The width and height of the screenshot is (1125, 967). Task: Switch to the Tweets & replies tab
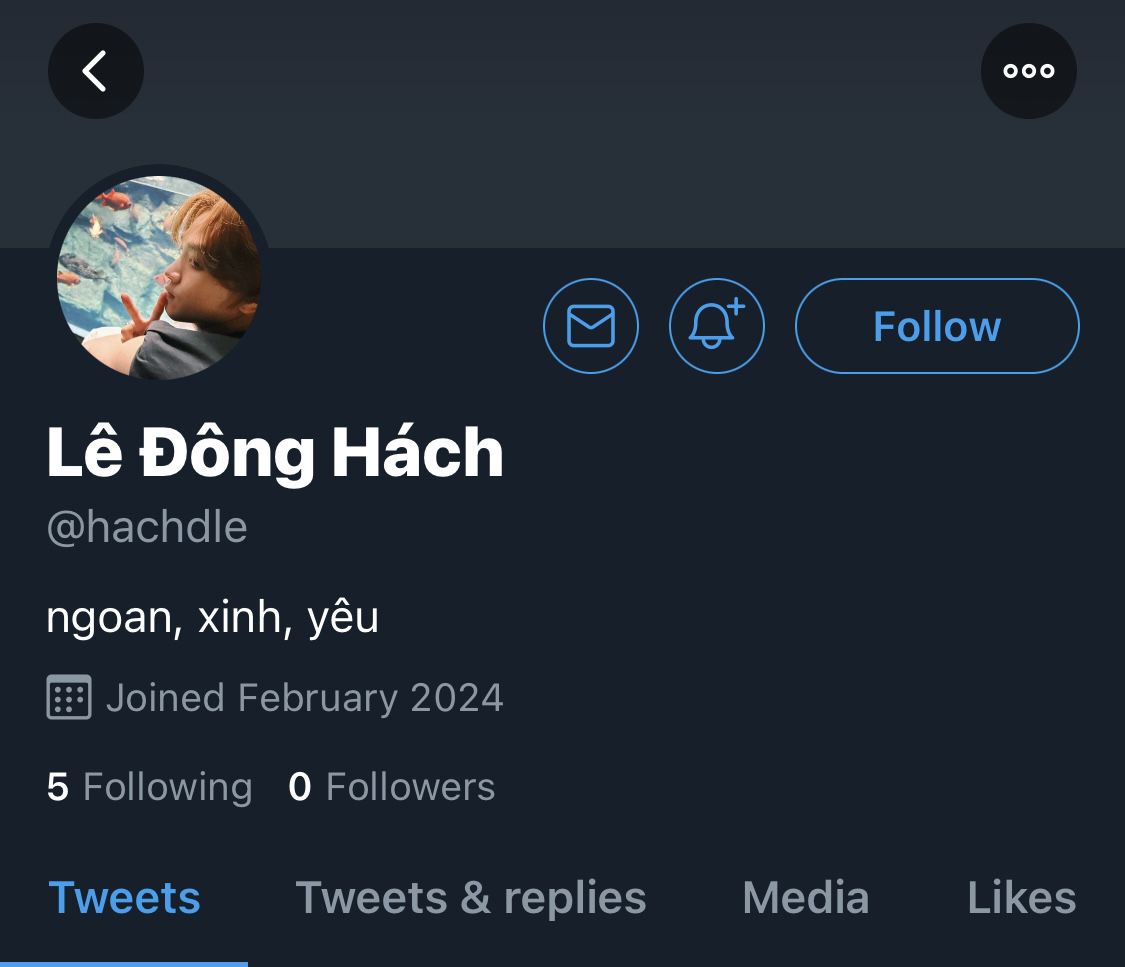(x=471, y=898)
